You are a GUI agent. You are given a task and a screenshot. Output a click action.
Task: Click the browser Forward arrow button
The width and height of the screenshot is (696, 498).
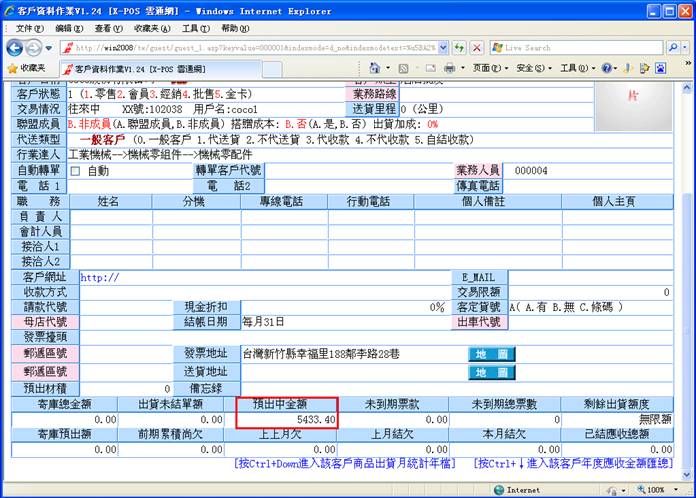(36, 47)
